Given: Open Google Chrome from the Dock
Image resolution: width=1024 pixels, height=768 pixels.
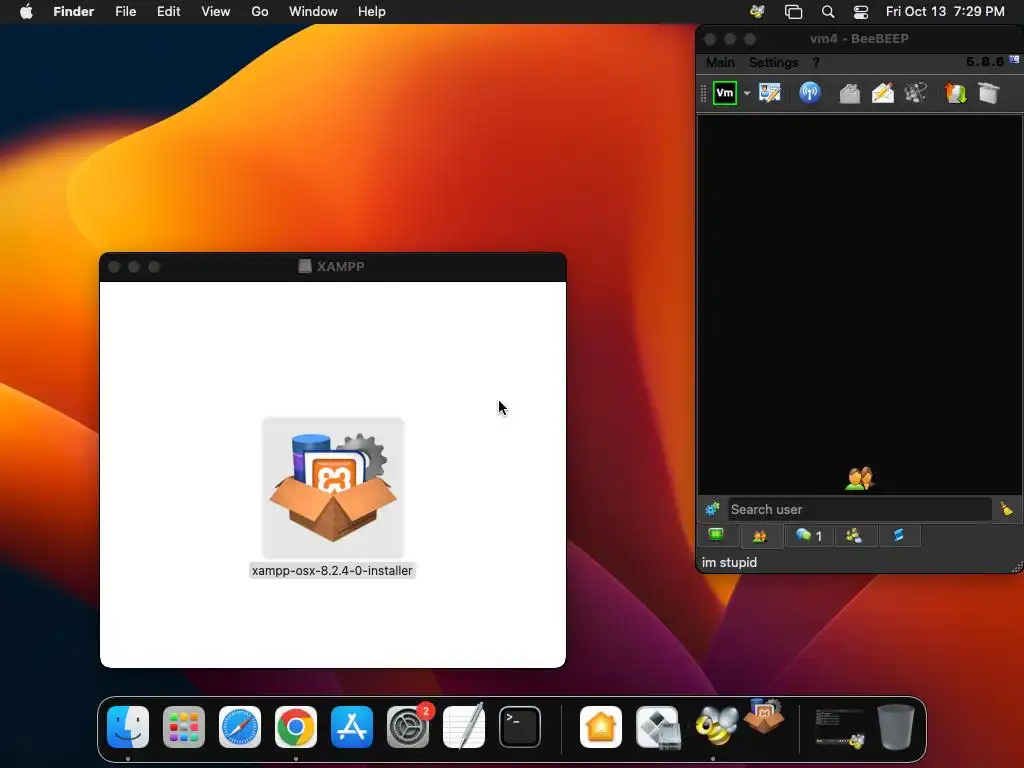Looking at the screenshot, I should [296, 727].
